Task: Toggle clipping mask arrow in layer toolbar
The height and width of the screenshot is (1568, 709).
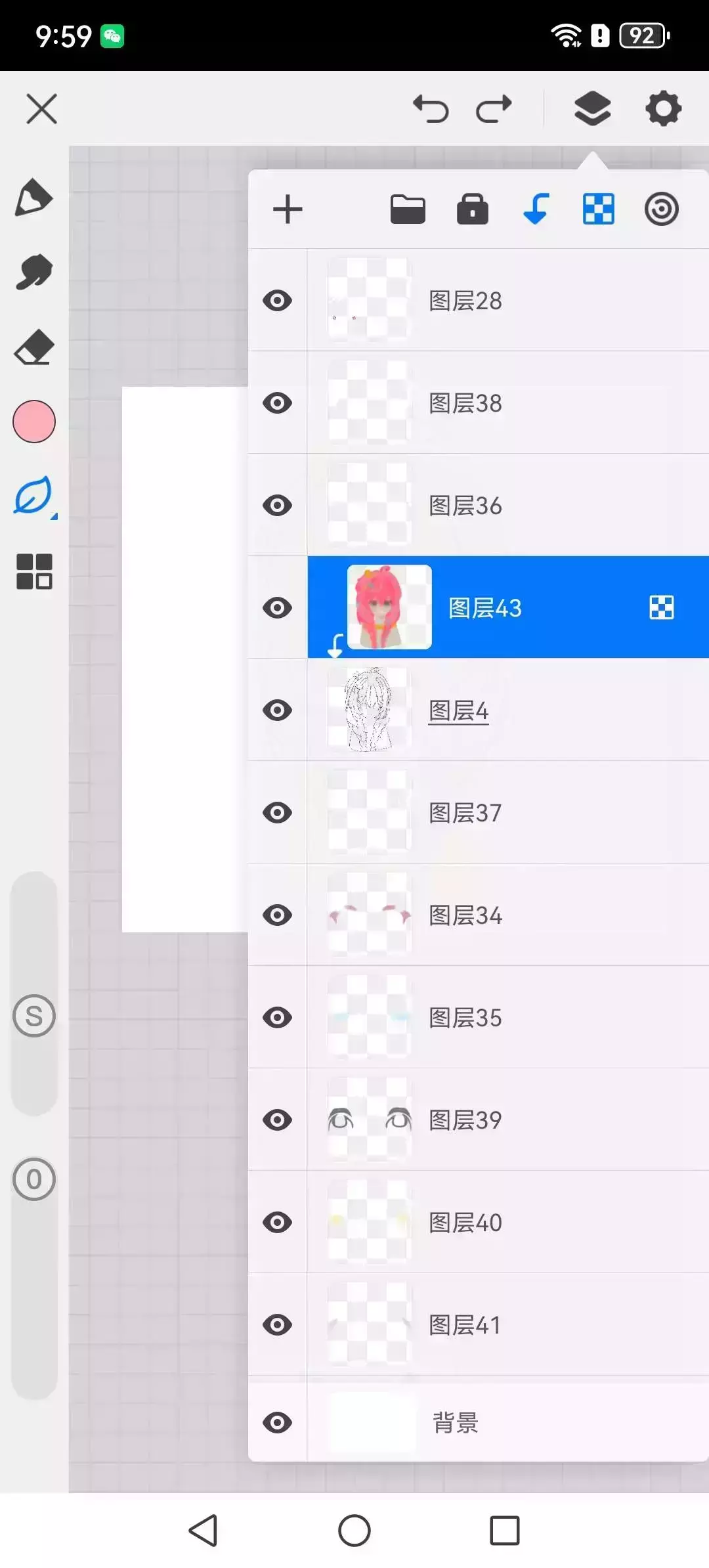Action: coord(536,209)
